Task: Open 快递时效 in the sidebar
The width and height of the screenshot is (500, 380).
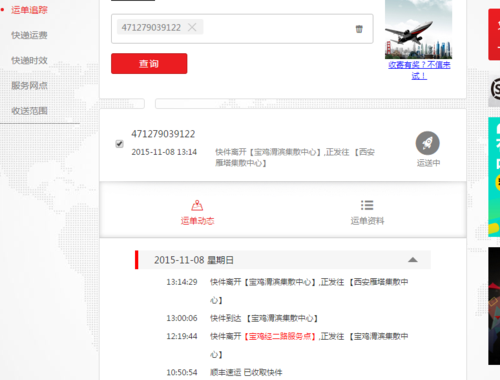Action: coord(29,60)
